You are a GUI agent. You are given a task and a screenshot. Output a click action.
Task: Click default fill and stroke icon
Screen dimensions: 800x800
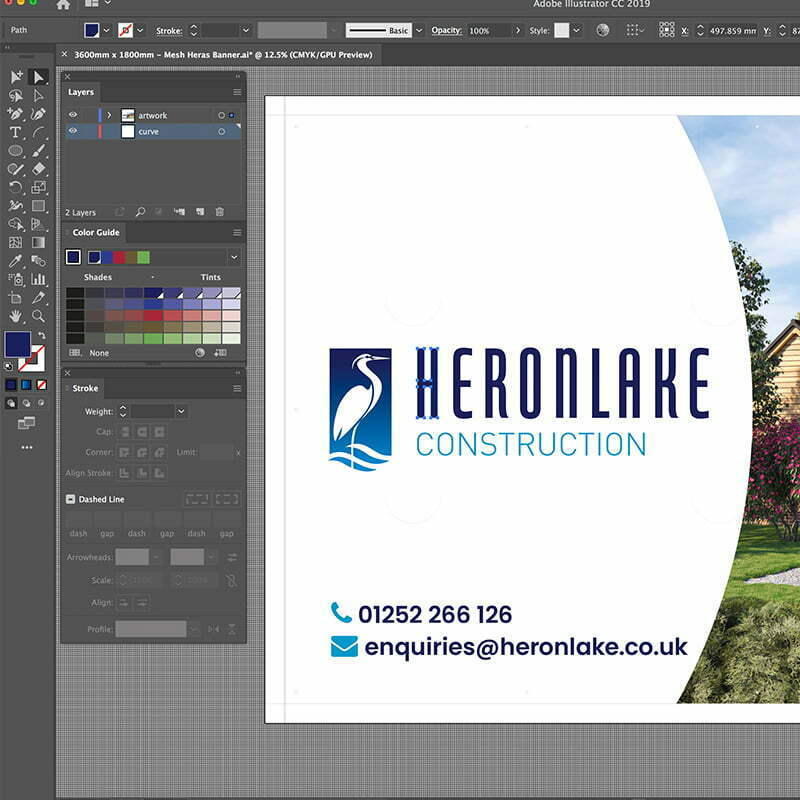[x=8, y=366]
